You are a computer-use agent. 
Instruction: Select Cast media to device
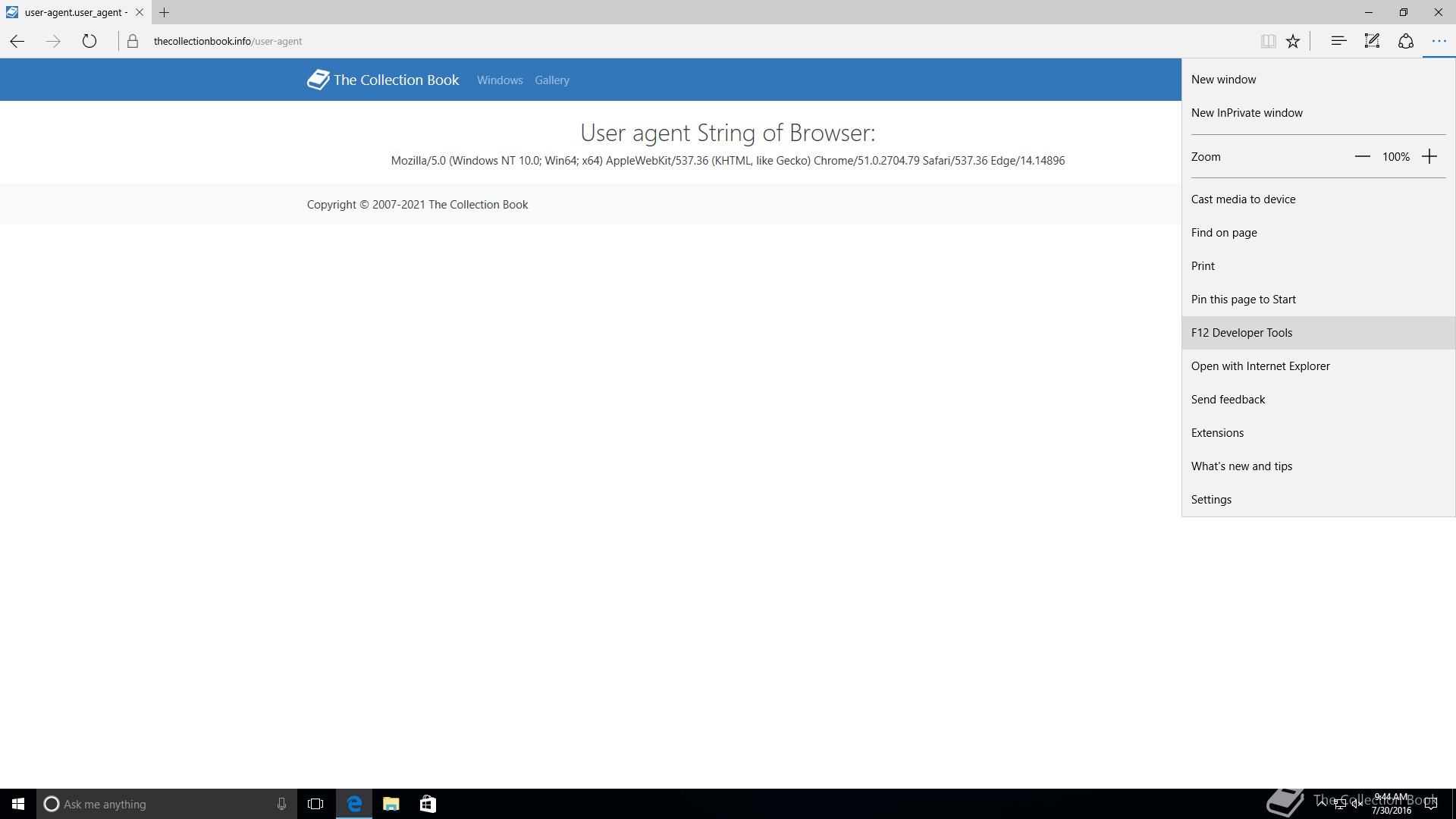1318,199
